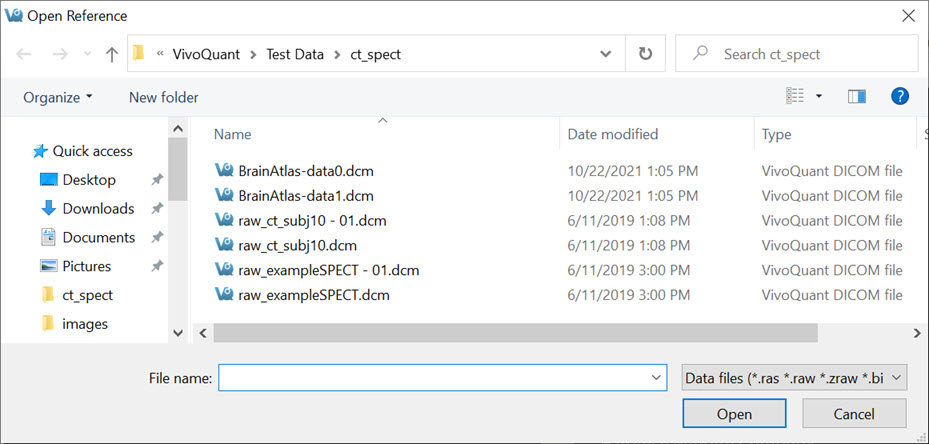Select the BrainAtlas-data0.dcm file icon
Screen dimensions: 929x444
coord(224,170)
